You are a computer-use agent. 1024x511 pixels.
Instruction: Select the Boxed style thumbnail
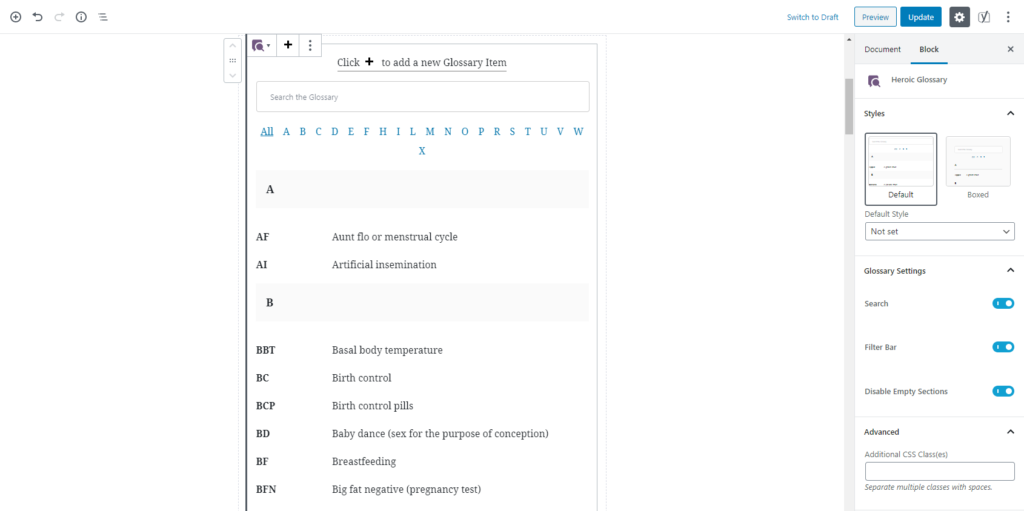977,162
